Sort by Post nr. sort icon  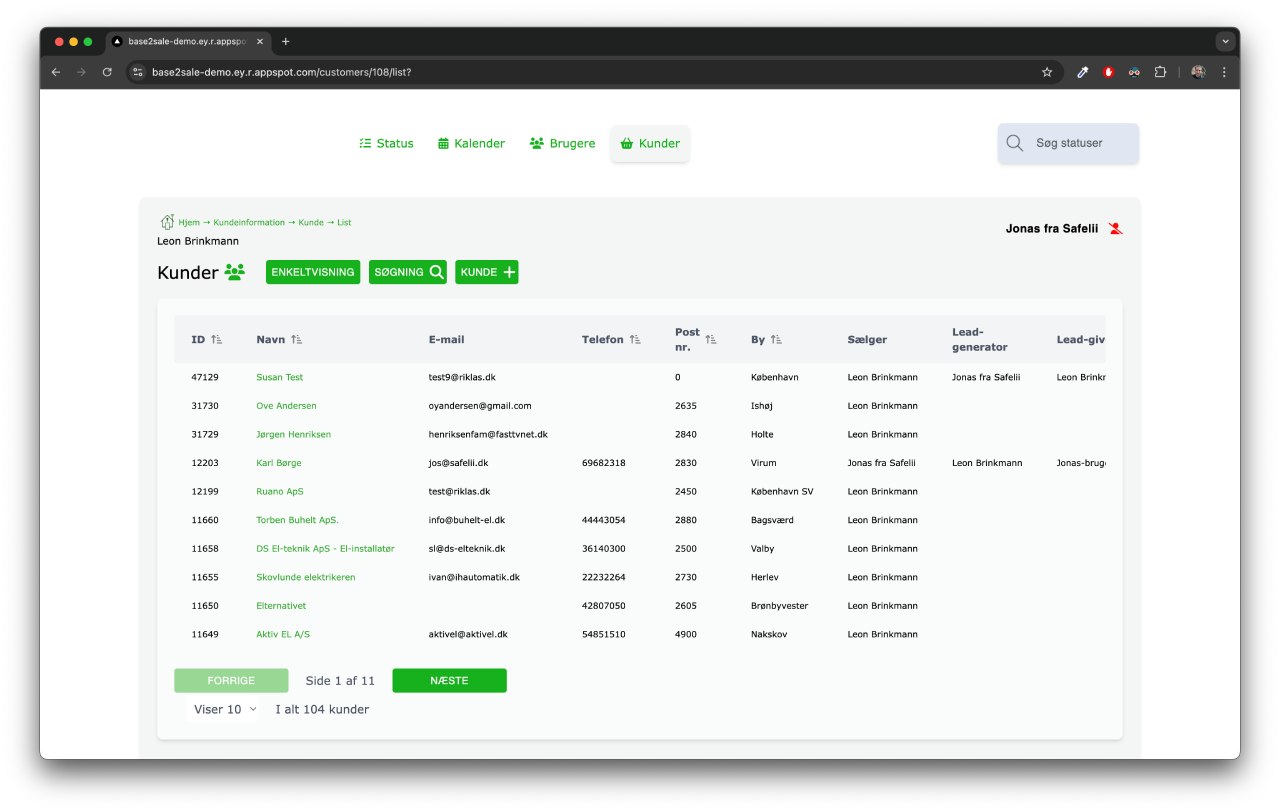pos(711,340)
